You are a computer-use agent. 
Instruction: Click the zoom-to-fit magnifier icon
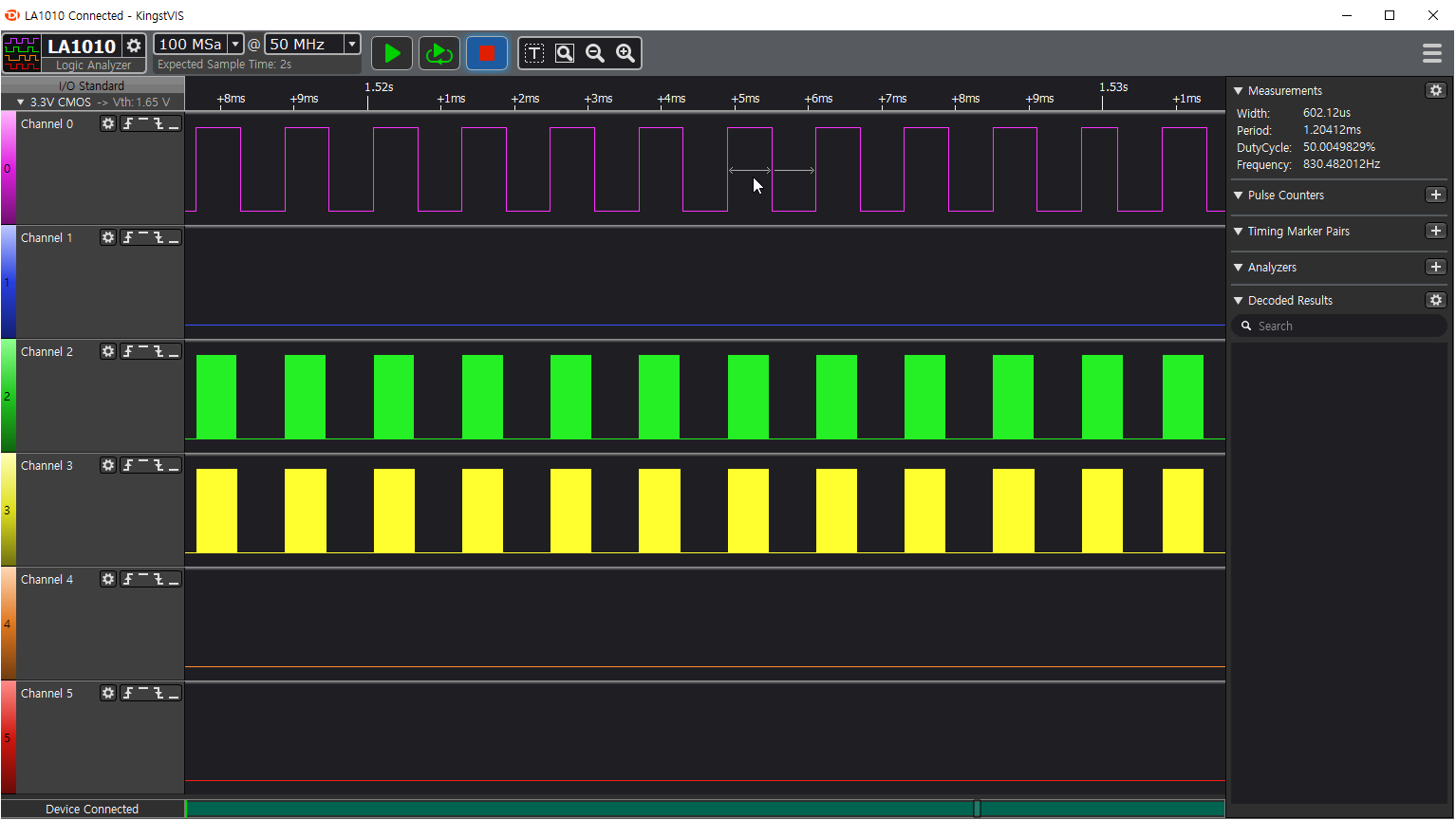565,53
